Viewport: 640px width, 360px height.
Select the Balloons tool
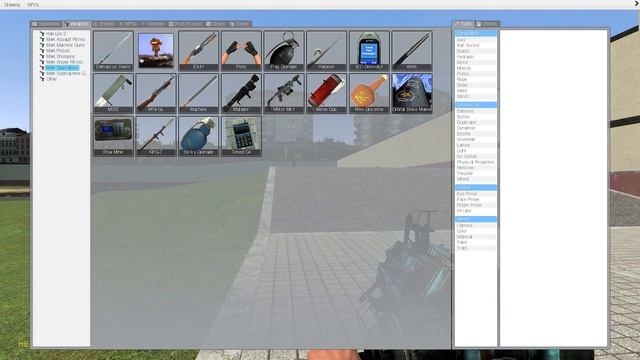coord(476,111)
